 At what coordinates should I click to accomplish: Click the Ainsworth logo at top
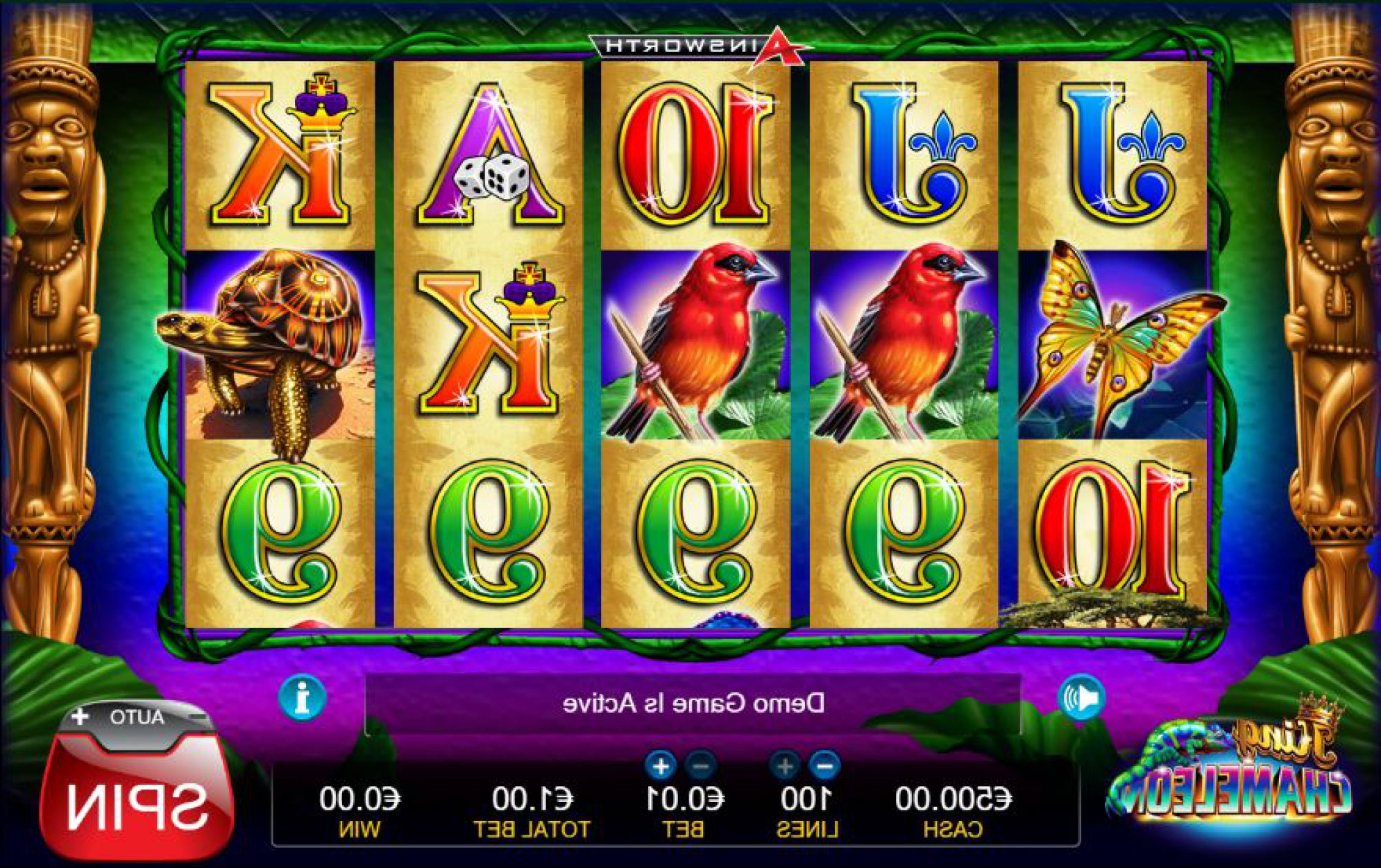[x=701, y=46]
